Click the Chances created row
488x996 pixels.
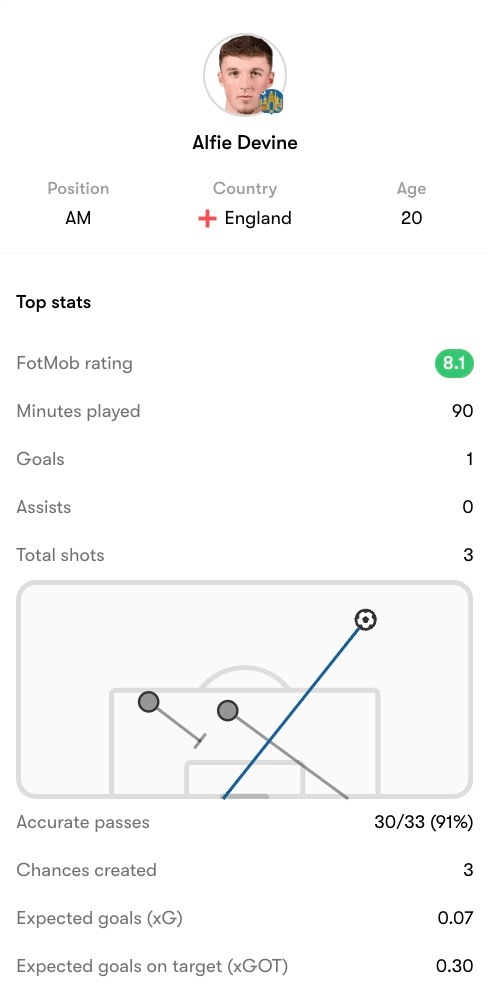click(x=245, y=870)
